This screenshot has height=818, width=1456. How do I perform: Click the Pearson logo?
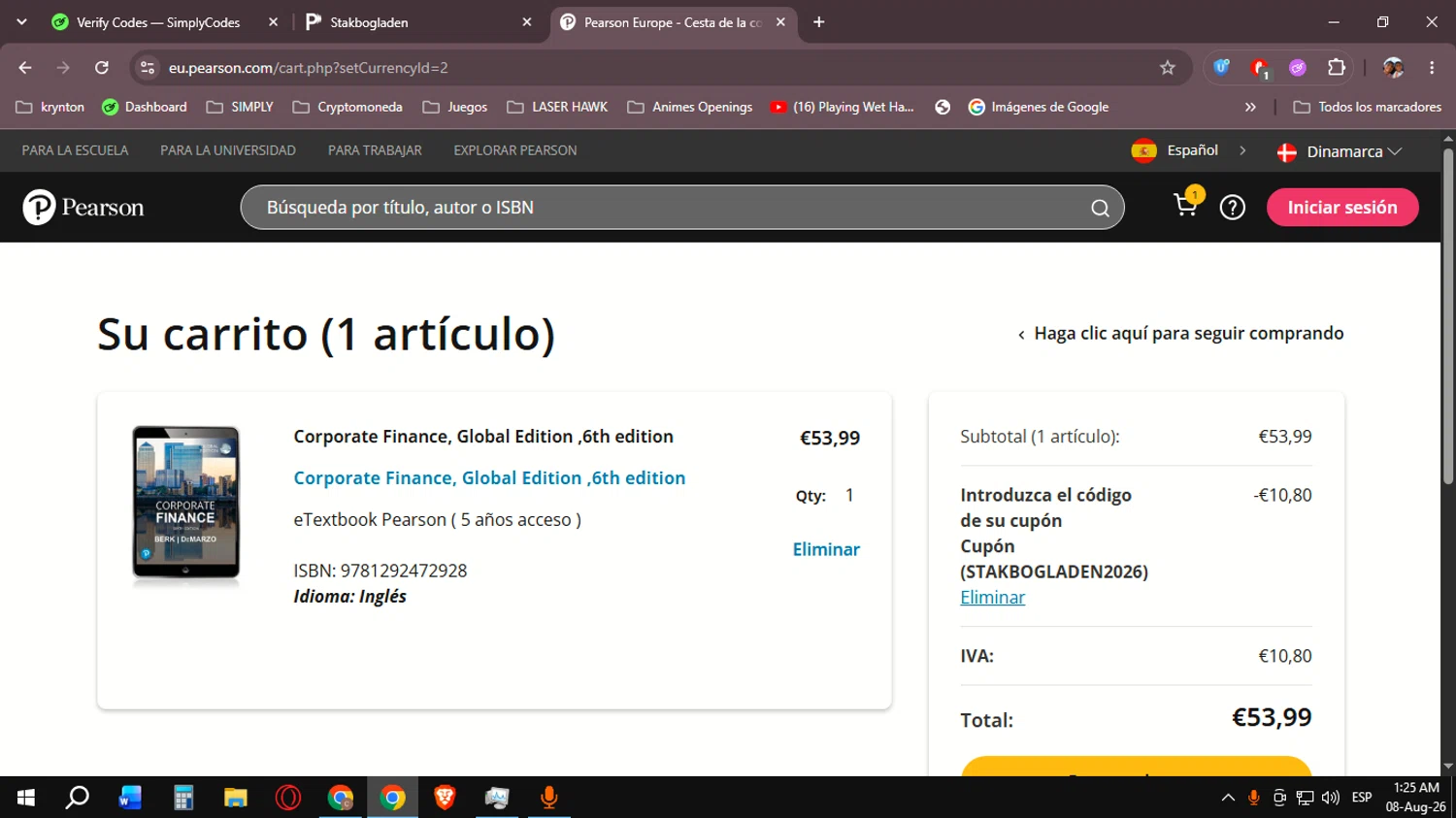[x=83, y=208]
